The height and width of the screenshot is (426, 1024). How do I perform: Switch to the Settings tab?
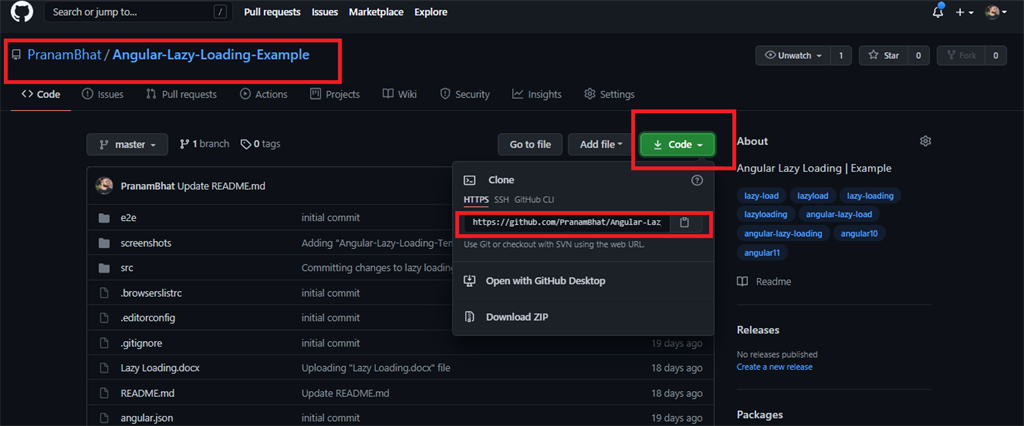pos(609,94)
